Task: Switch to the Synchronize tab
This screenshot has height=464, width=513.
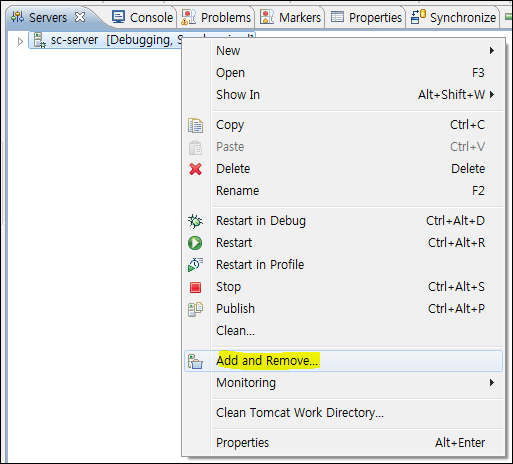Action: tap(453, 17)
